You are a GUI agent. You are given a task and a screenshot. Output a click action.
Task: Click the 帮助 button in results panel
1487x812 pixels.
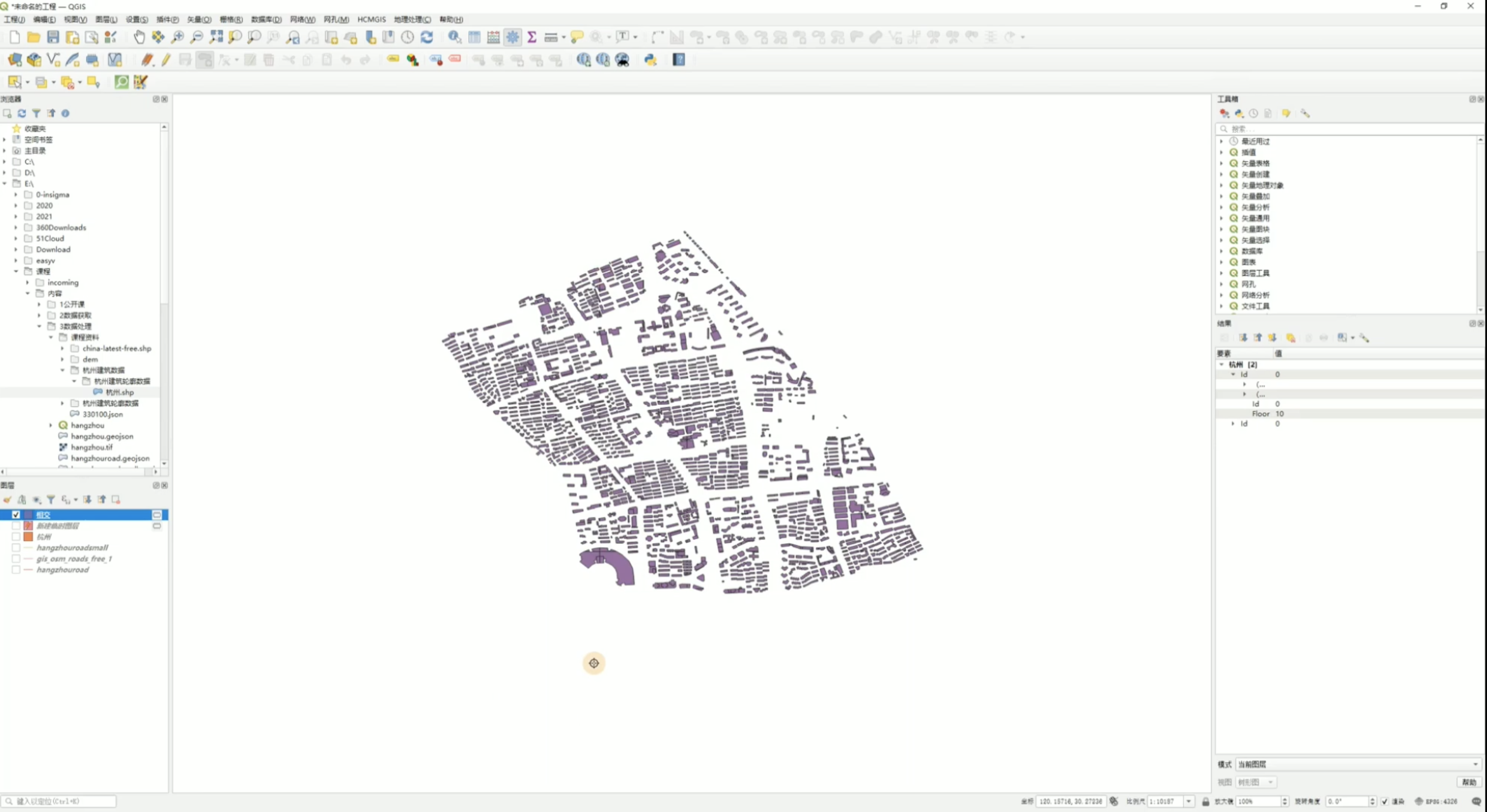tap(1469, 782)
